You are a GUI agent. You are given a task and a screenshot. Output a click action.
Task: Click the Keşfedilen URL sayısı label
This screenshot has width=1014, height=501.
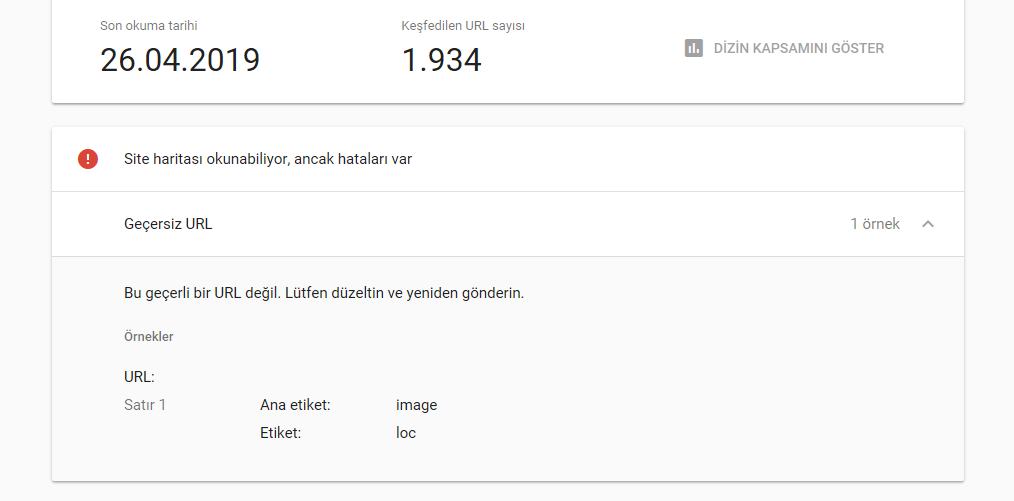click(x=463, y=26)
